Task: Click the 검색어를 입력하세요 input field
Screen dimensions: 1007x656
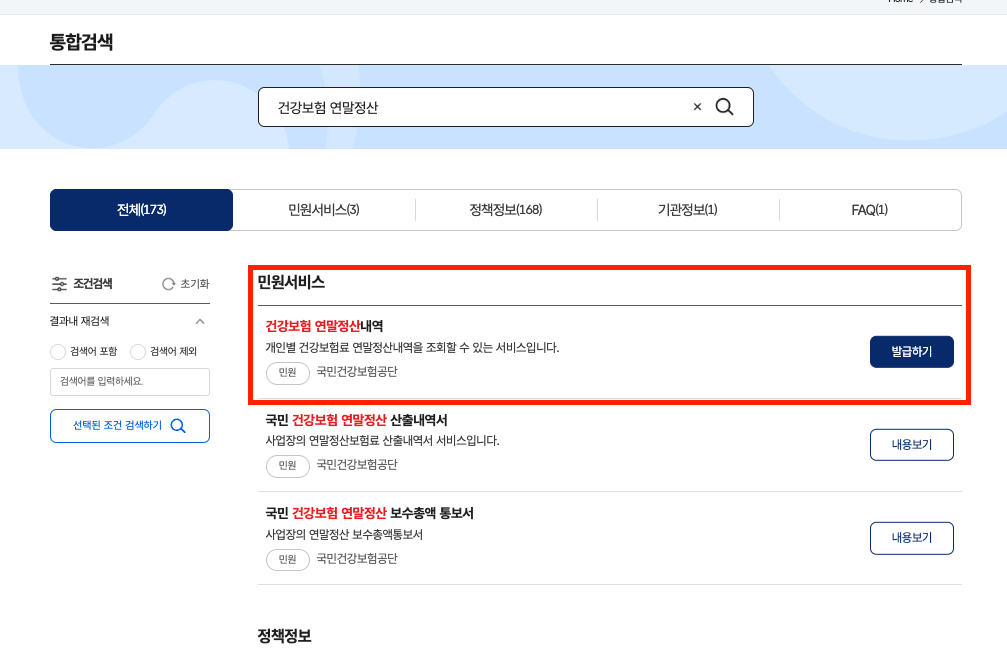Action: 130,382
